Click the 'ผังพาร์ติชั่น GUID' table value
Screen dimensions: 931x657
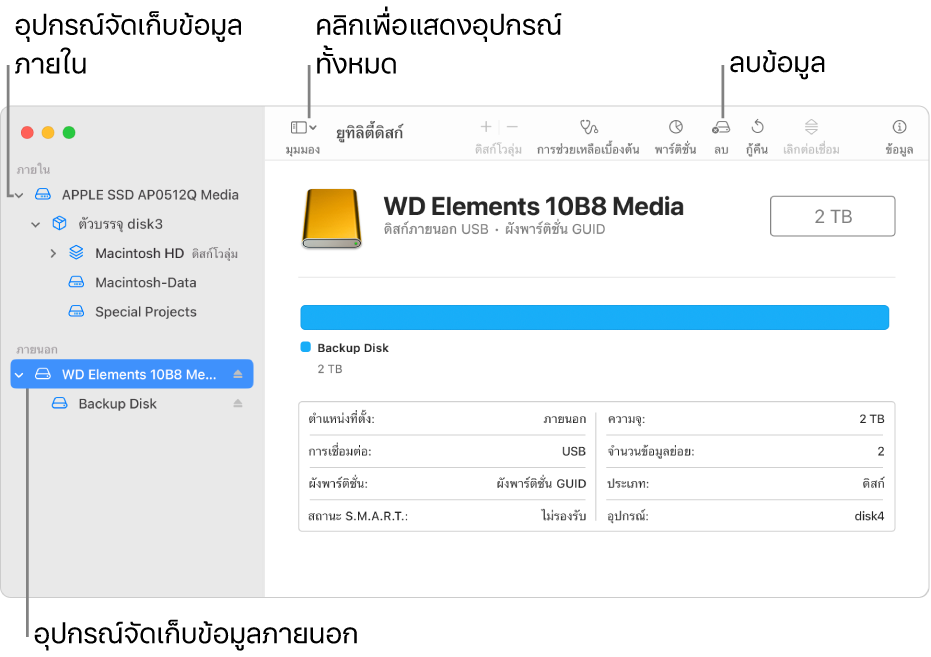pos(542,484)
